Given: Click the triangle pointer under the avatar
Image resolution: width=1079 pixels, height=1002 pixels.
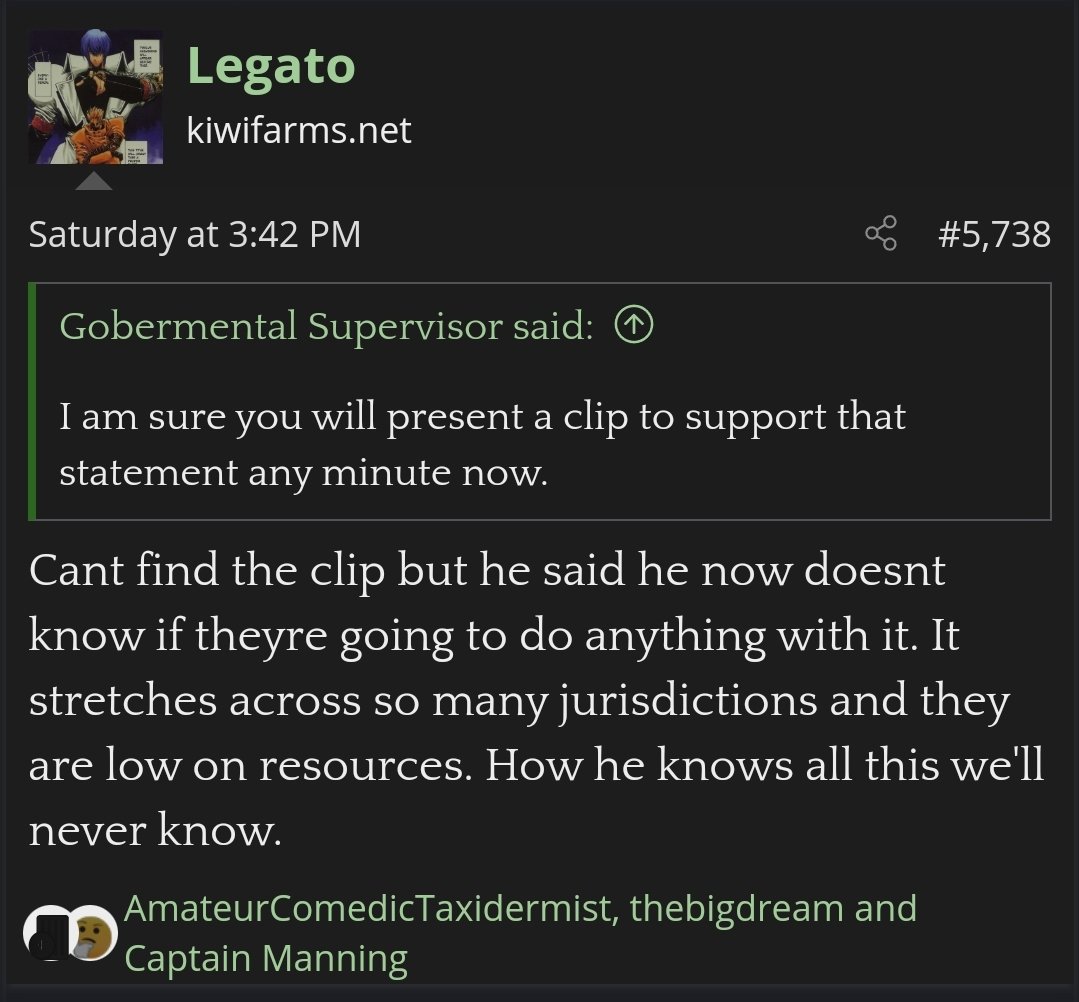Looking at the screenshot, I should tap(94, 180).
